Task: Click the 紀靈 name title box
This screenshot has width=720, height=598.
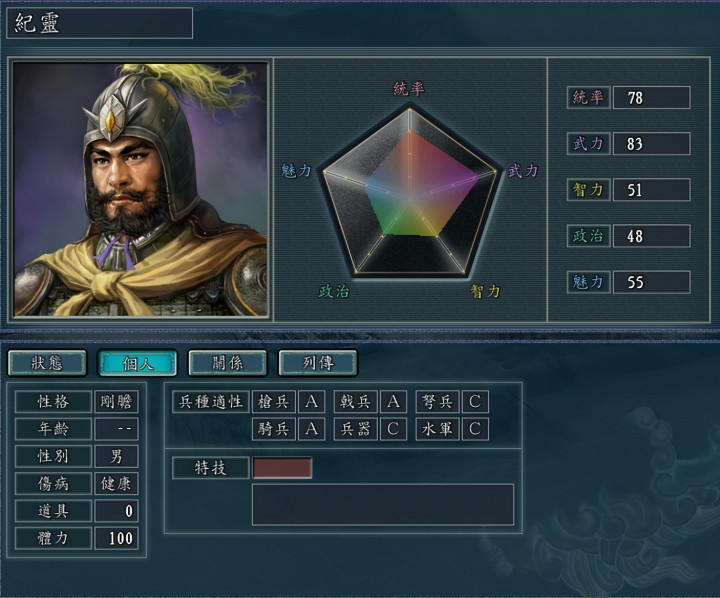Action: coord(100,23)
